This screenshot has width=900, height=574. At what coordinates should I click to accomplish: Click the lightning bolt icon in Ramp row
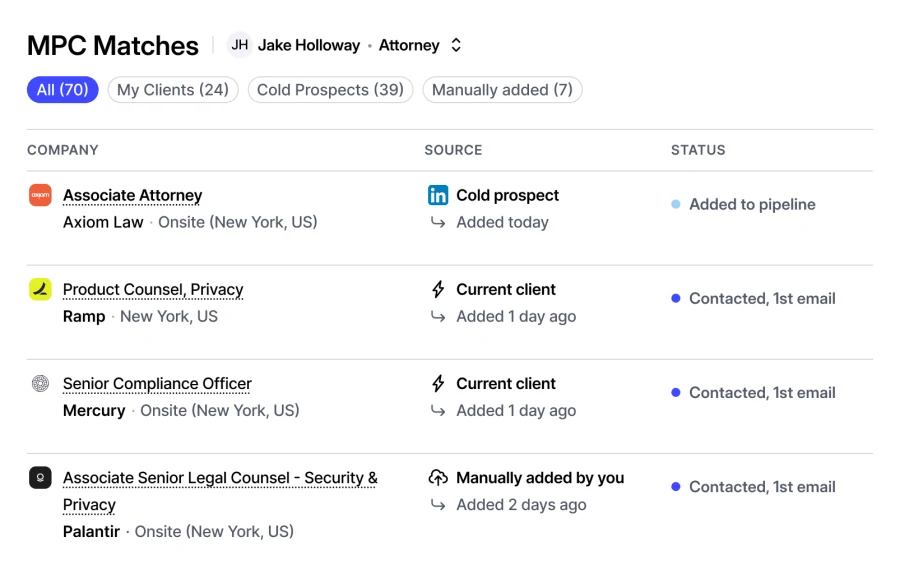(438, 289)
